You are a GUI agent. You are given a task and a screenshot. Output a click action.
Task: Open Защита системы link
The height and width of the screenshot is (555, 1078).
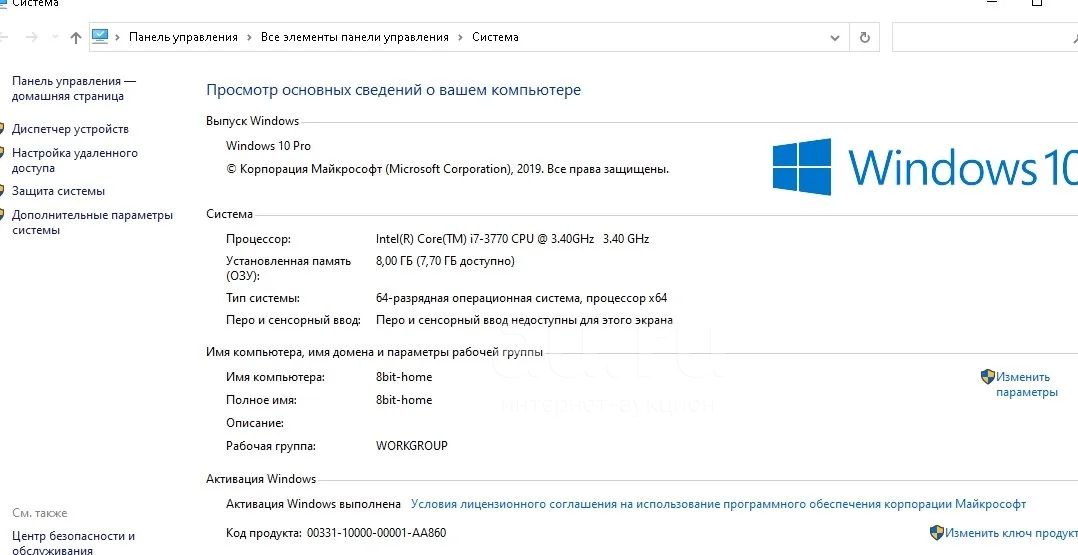[x=58, y=191]
